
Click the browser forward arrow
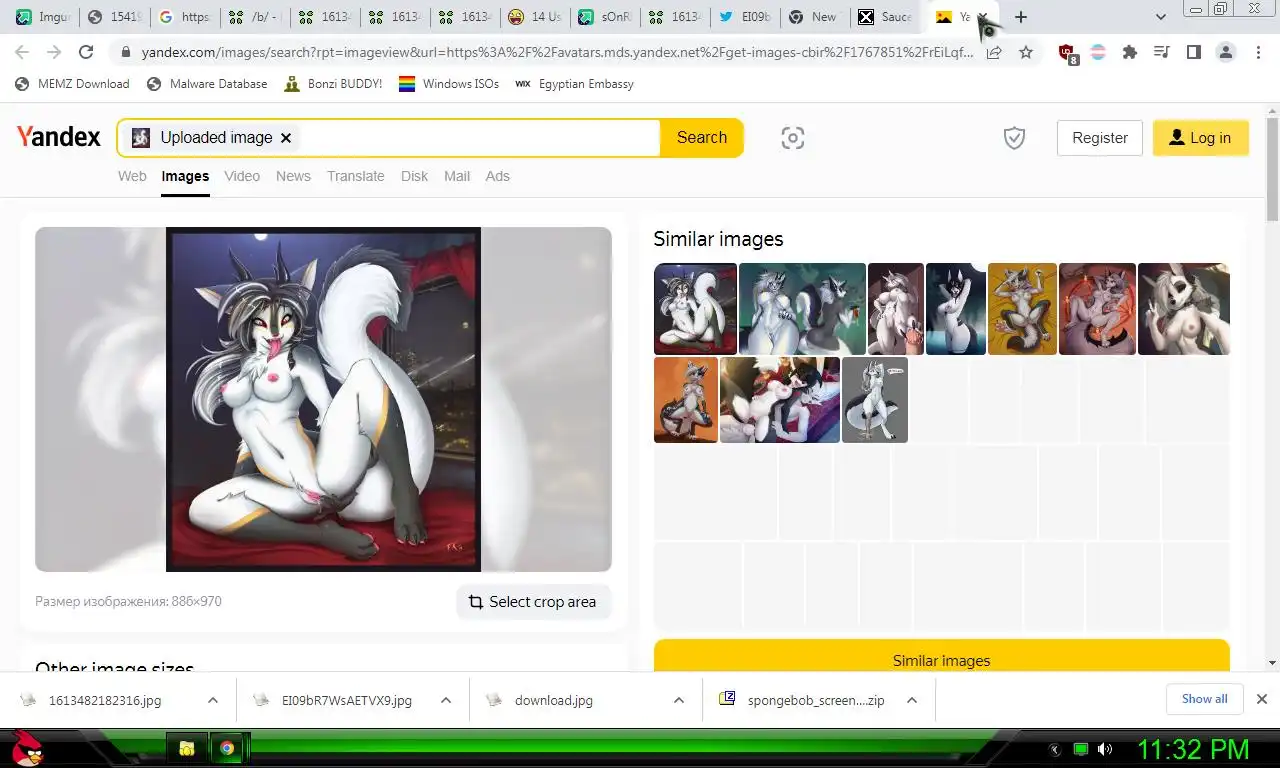click(x=54, y=52)
